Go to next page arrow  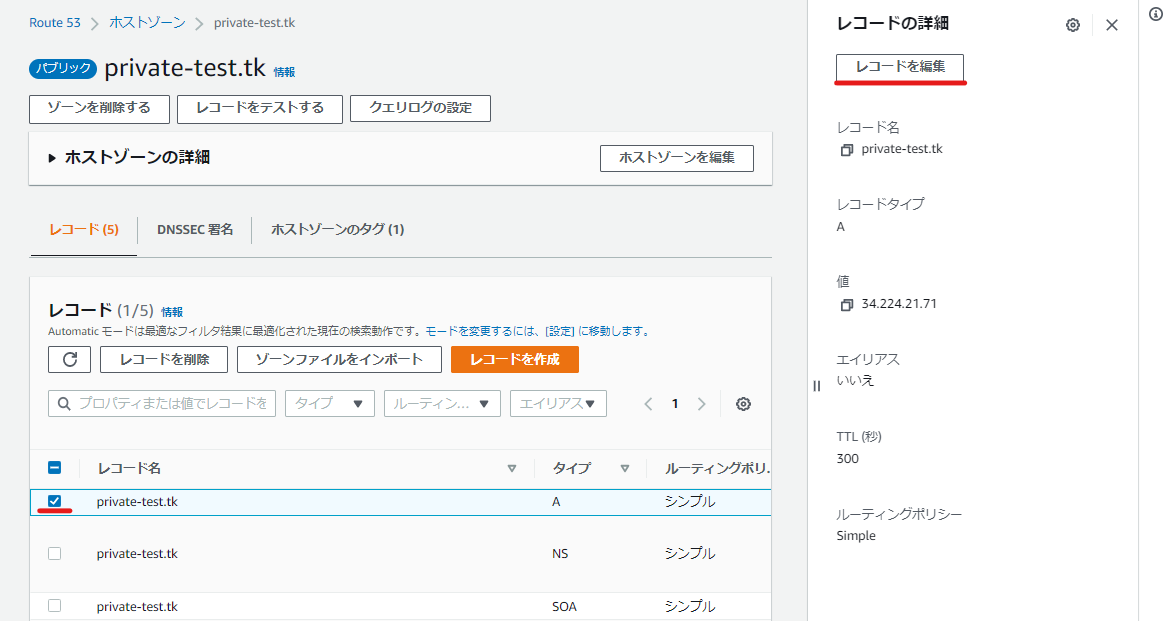point(701,404)
